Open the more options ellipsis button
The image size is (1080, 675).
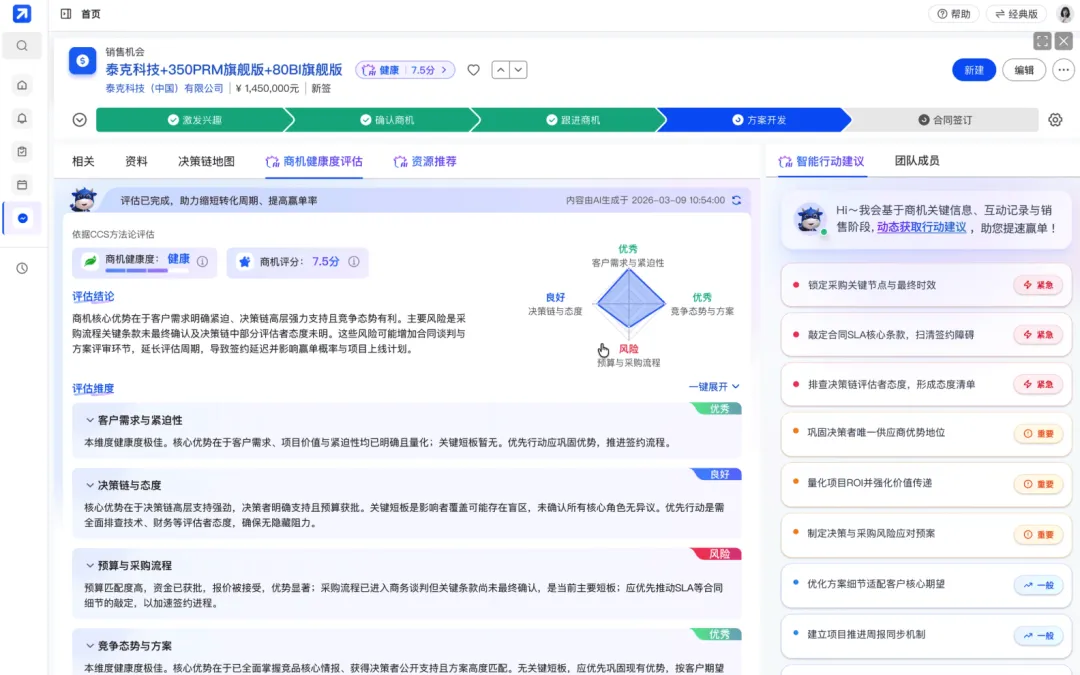(1063, 70)
